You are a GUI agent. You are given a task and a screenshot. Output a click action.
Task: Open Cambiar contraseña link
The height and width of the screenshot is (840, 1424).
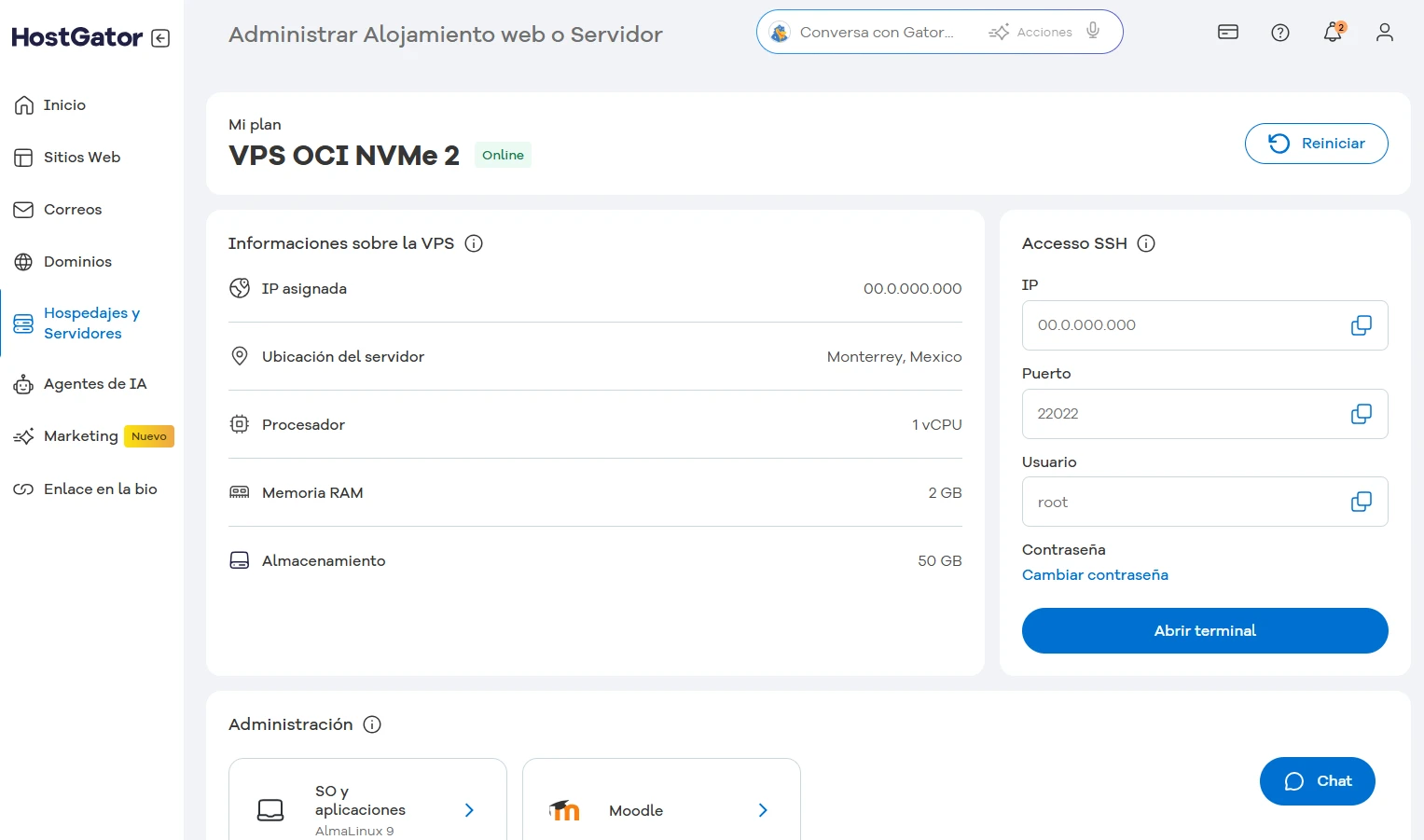click(x=1095, y=574)
